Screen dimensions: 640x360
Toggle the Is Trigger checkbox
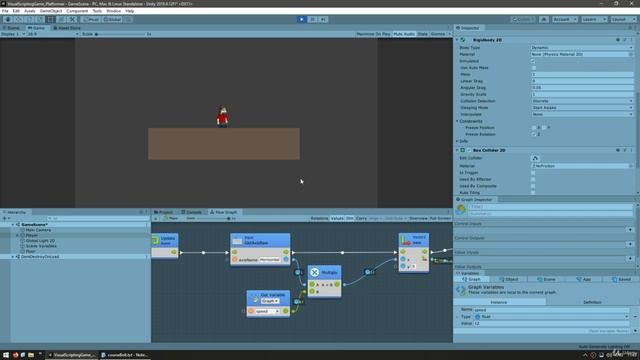(x=533, y=173)
